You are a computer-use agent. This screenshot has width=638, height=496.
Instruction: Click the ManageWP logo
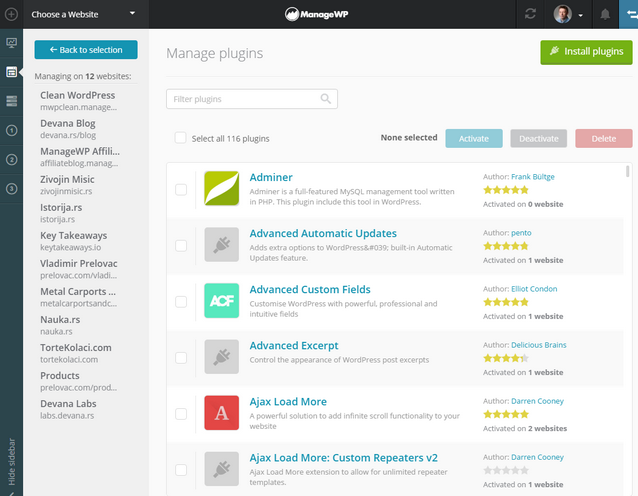coord(316,14)
